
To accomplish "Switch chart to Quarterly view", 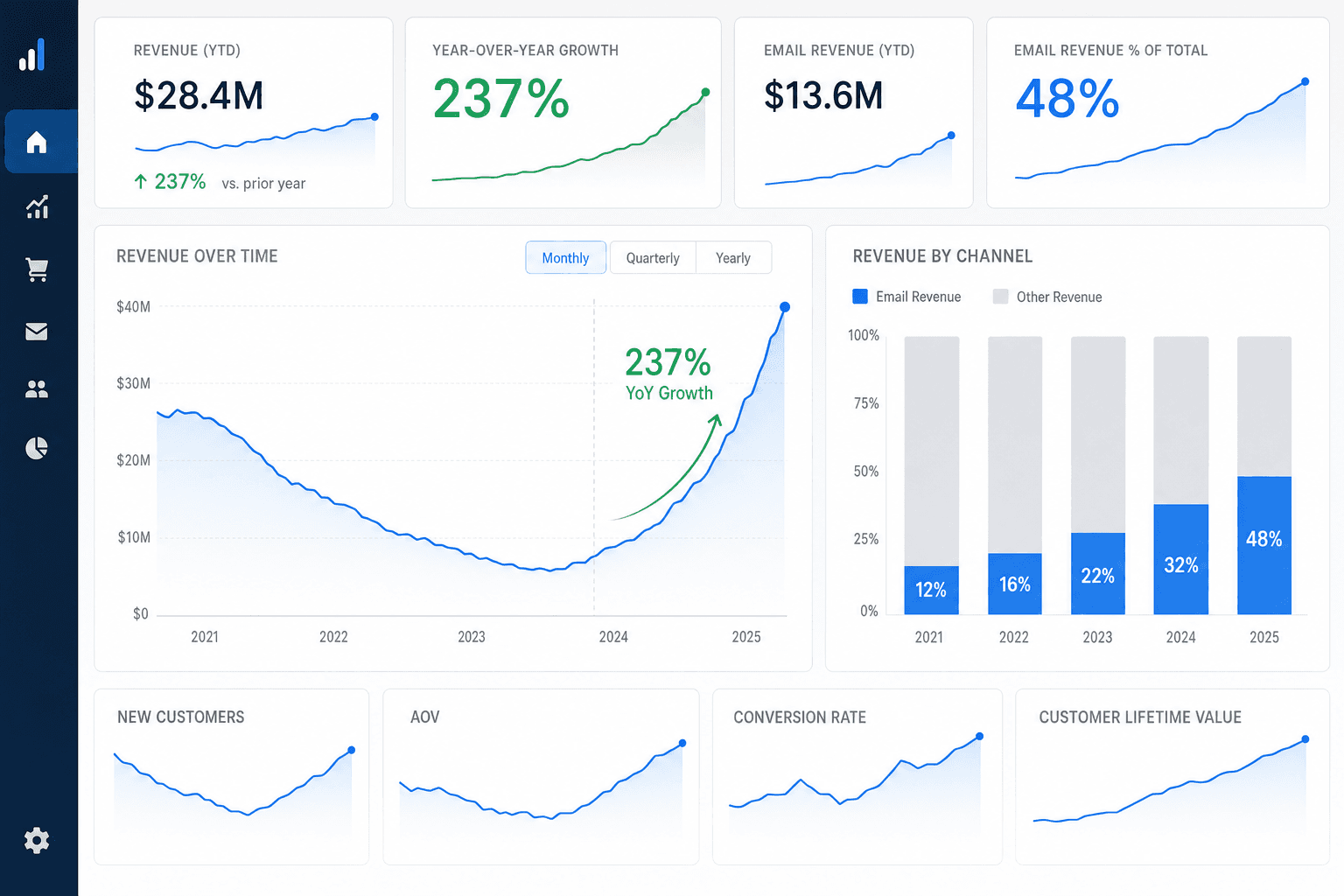I will [653, 257].
